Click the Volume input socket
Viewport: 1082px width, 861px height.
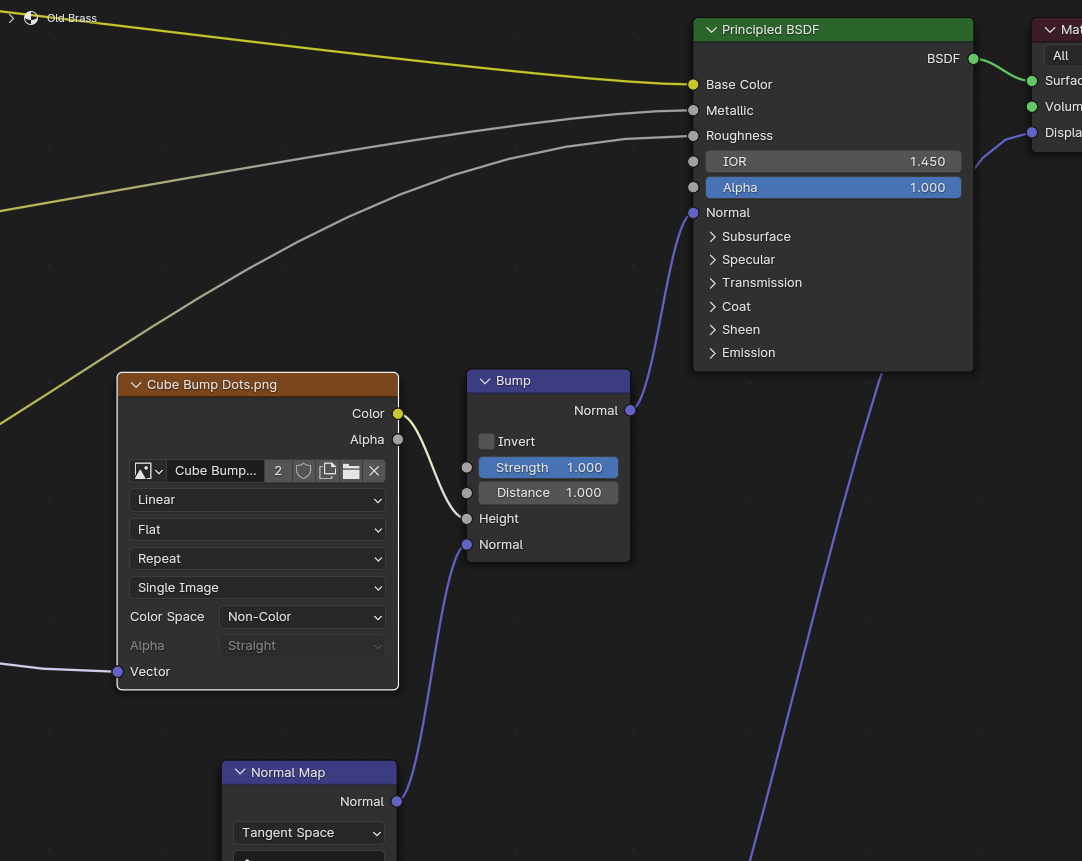point(1032,107)
